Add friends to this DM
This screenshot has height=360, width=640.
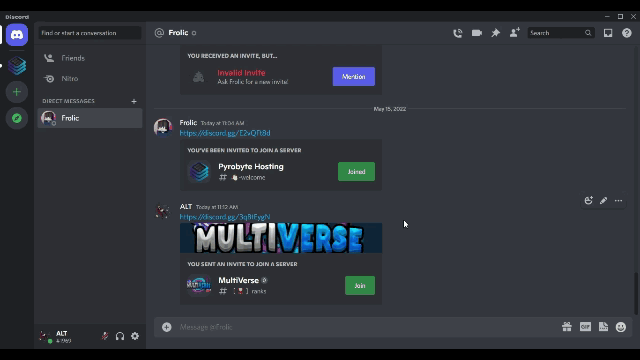pyautogui.click(x=515, y=33)
